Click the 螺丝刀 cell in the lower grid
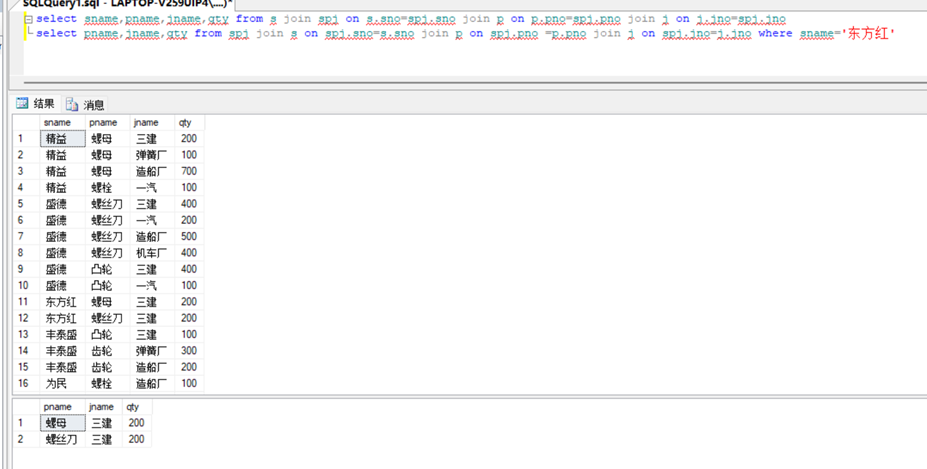The width and height of the screenshot is (927, 469). pos(63,439)
